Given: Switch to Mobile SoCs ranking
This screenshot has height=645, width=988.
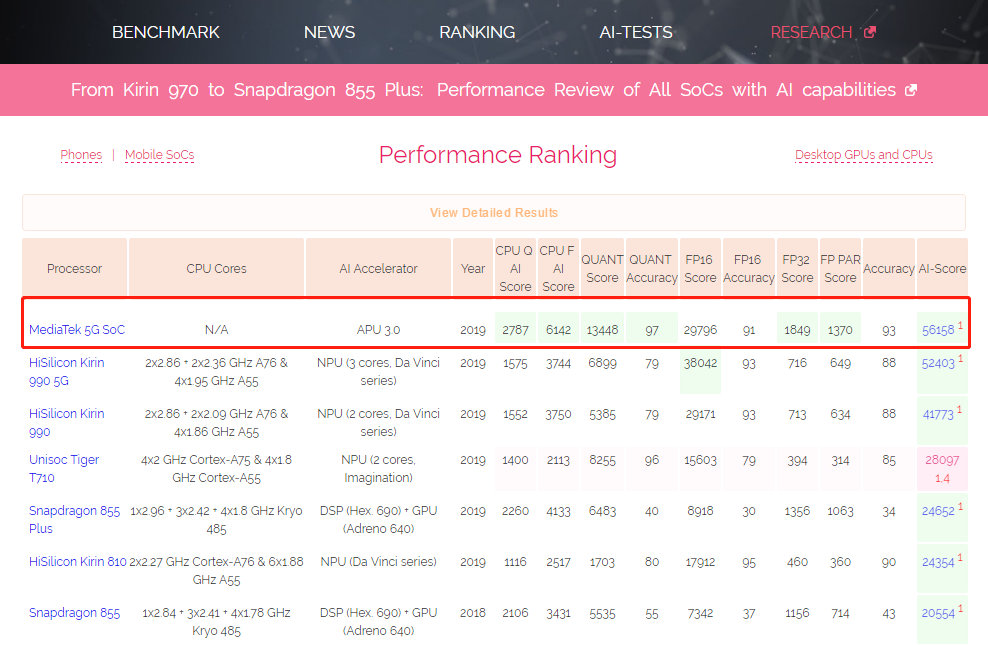Looking at the screenshot, I should 159,155.
